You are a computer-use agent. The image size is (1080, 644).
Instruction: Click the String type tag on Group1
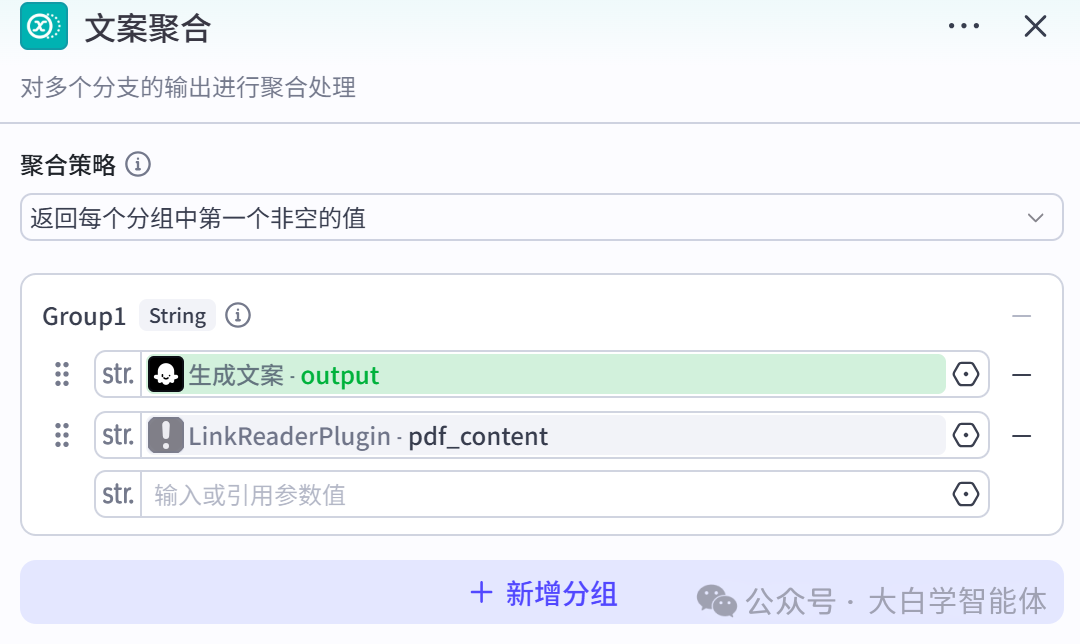177,315
